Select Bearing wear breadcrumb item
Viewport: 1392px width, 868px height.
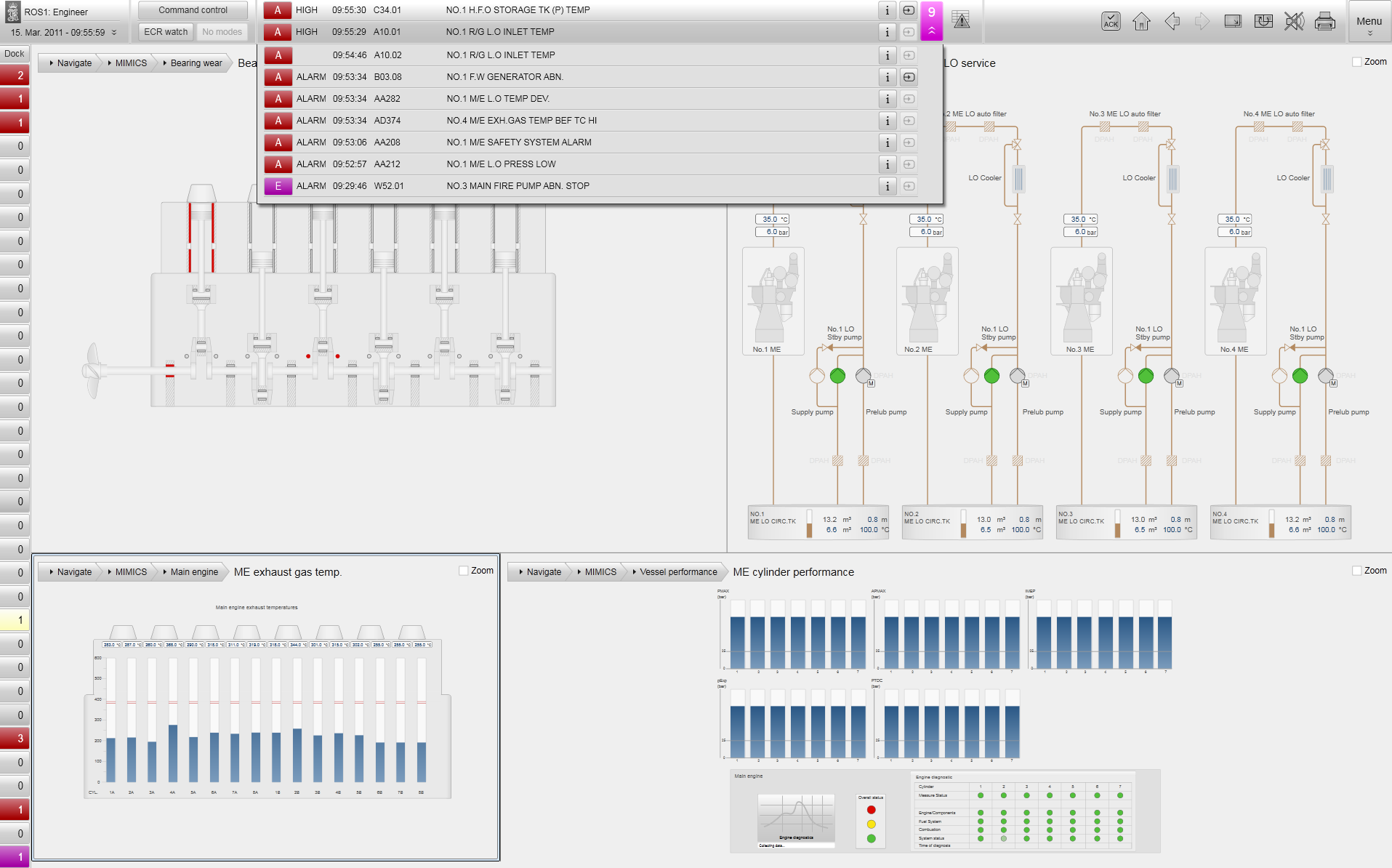point(196,63)
